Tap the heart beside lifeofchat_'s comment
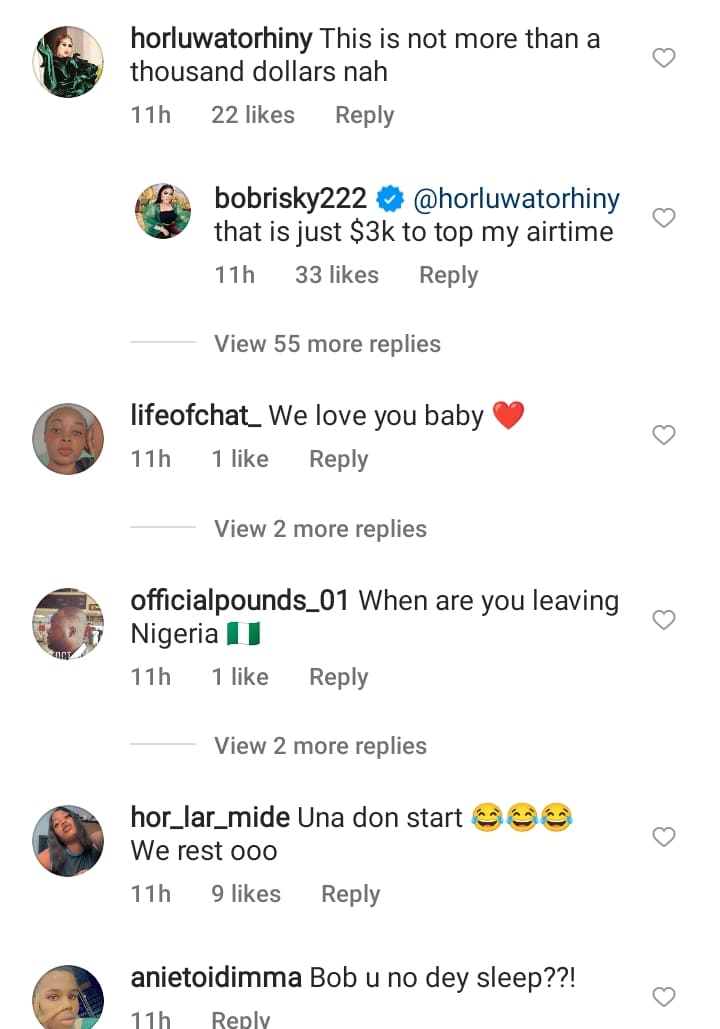Screen dimensions: 720x1029 (x=664, y=435)
